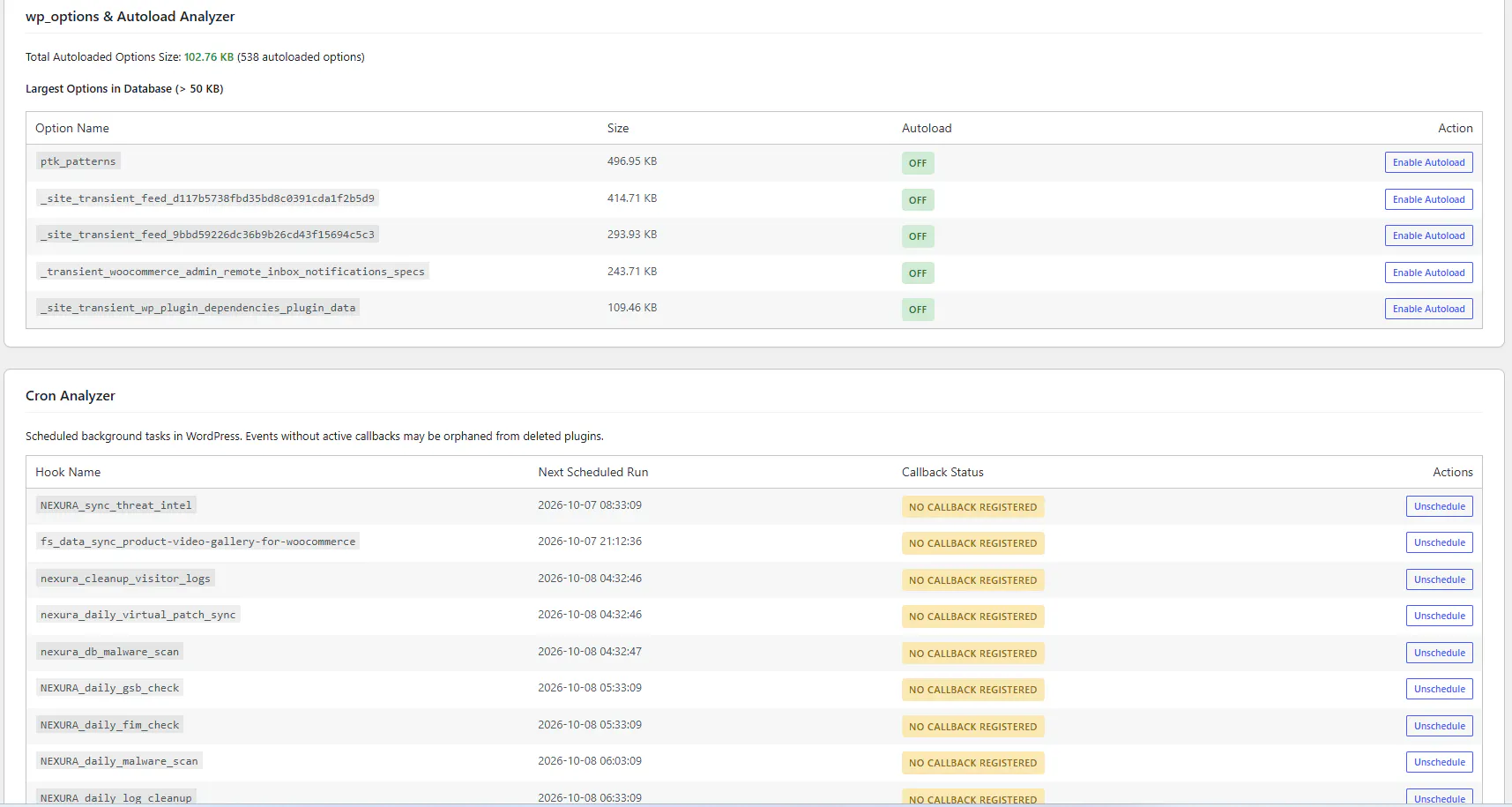1512x807 pixels.
Task: Click NEXURA_sync_threat_intel hook name
Action: 115,505
